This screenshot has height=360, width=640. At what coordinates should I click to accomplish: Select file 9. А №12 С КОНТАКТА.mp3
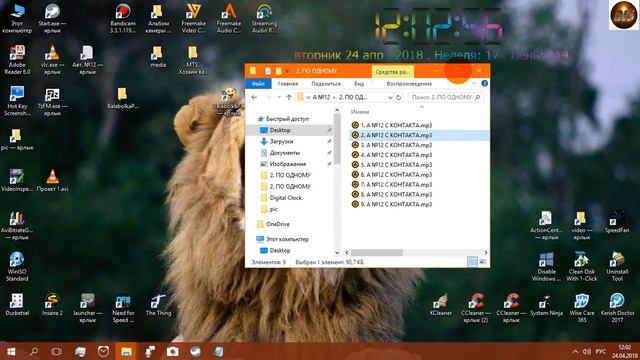pyautogui.click(x=396, y=204)
